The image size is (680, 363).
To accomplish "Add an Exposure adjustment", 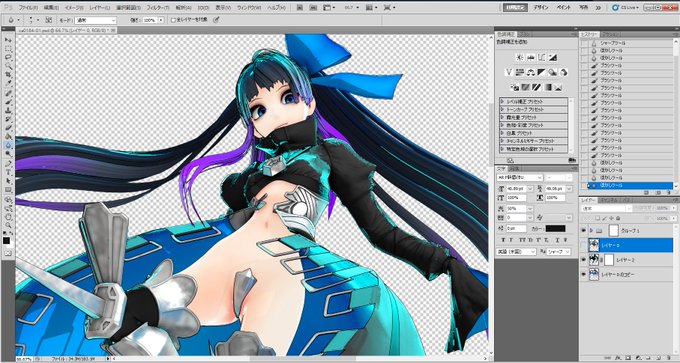I will point(552,57).
